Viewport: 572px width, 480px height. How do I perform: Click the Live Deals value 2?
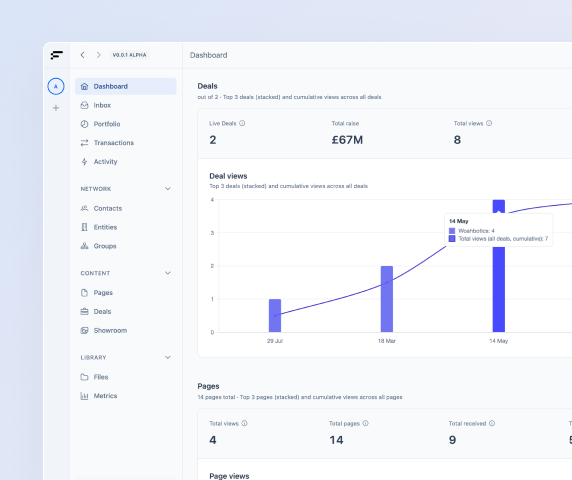coord(213,140)
